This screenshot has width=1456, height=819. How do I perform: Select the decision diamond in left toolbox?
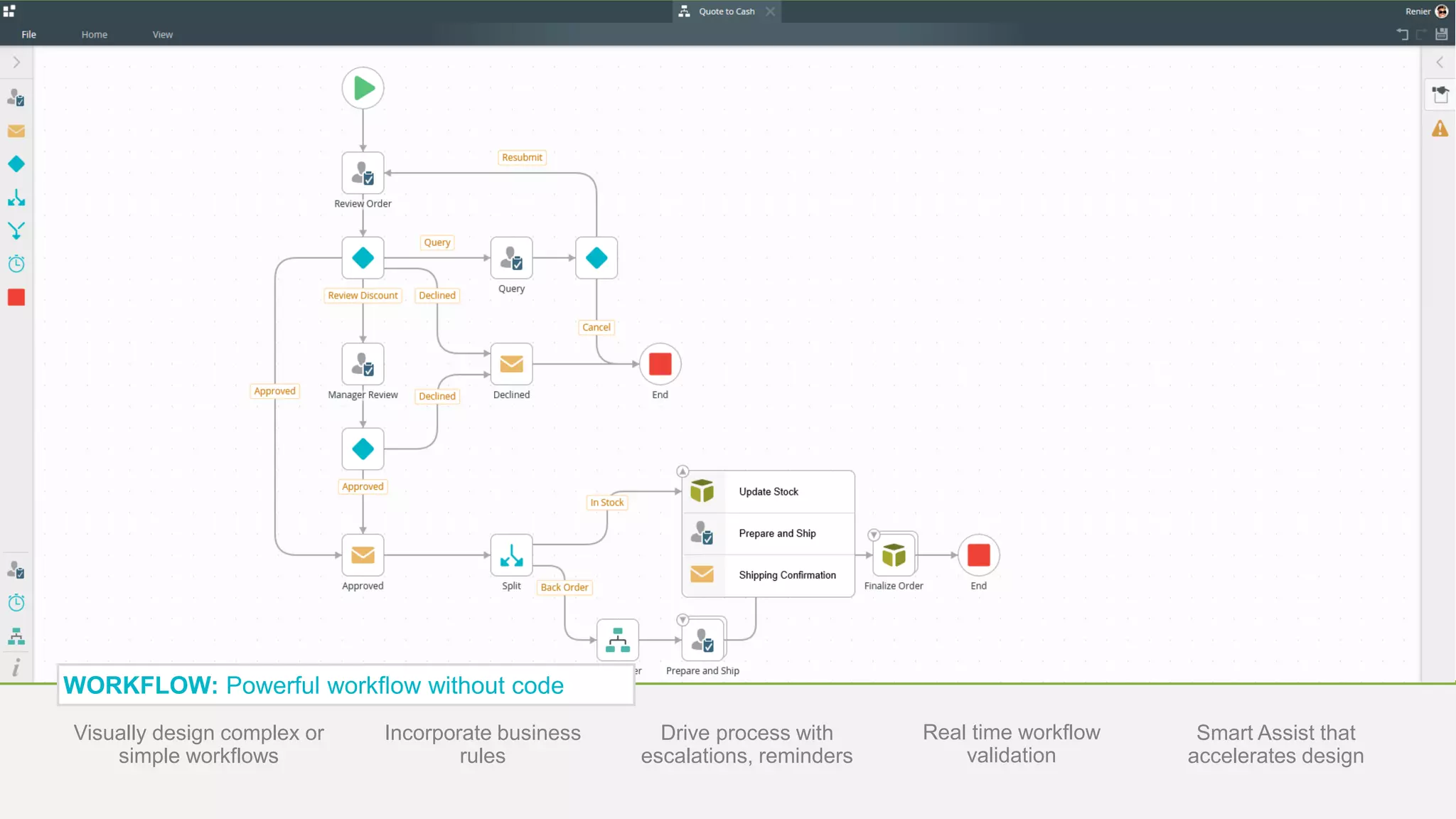coord(16,164)
